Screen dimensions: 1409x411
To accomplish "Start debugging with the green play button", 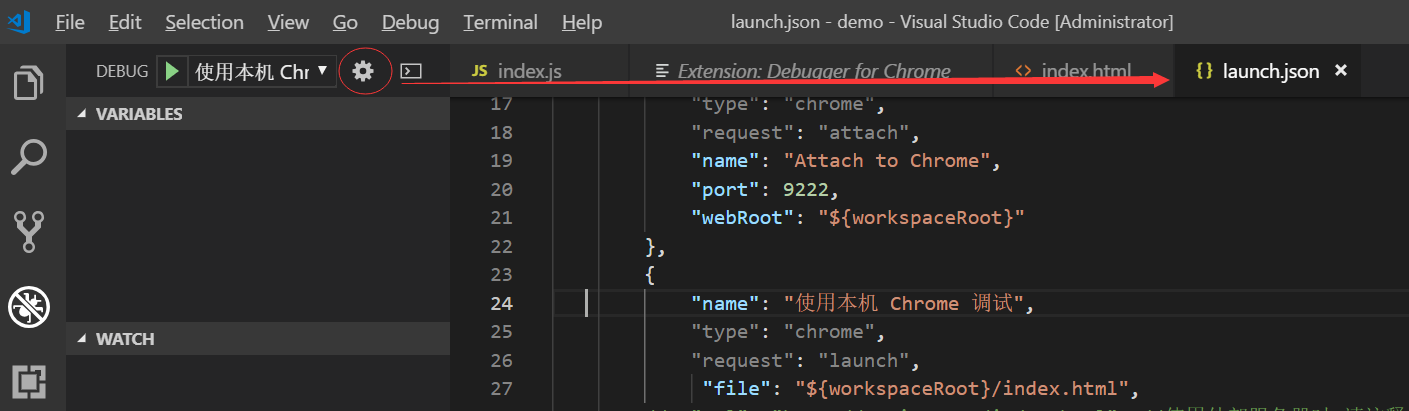I will pyautogui.click(x=172, y=71).
